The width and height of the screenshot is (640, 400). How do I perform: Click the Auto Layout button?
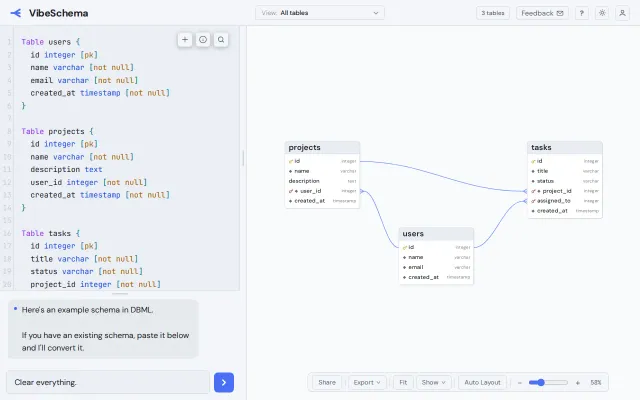coord(482,382)
